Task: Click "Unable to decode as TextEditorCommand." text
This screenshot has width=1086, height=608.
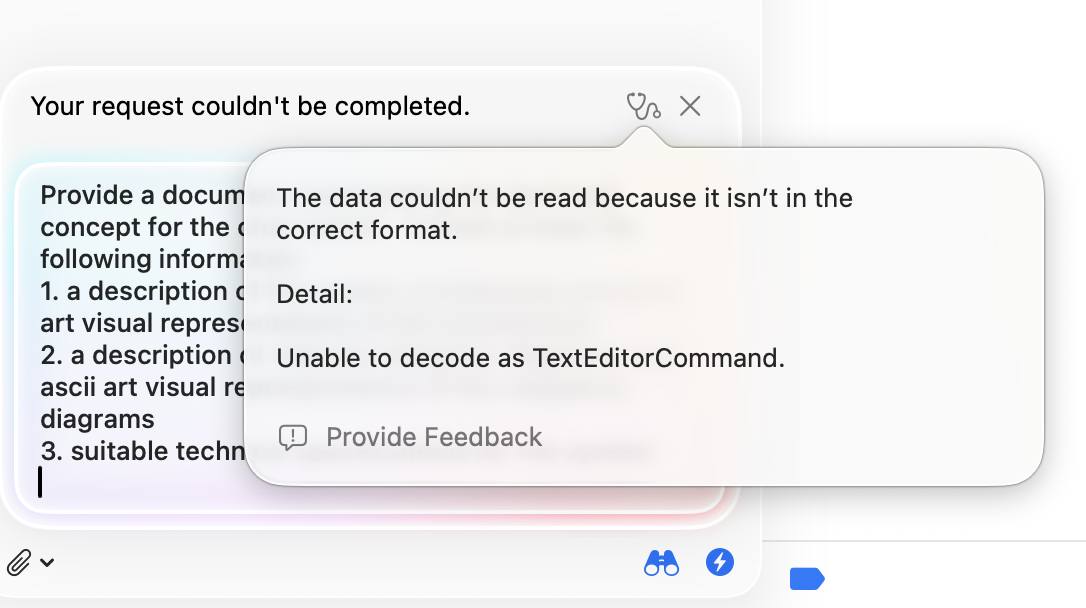Action: click(530, 358)
